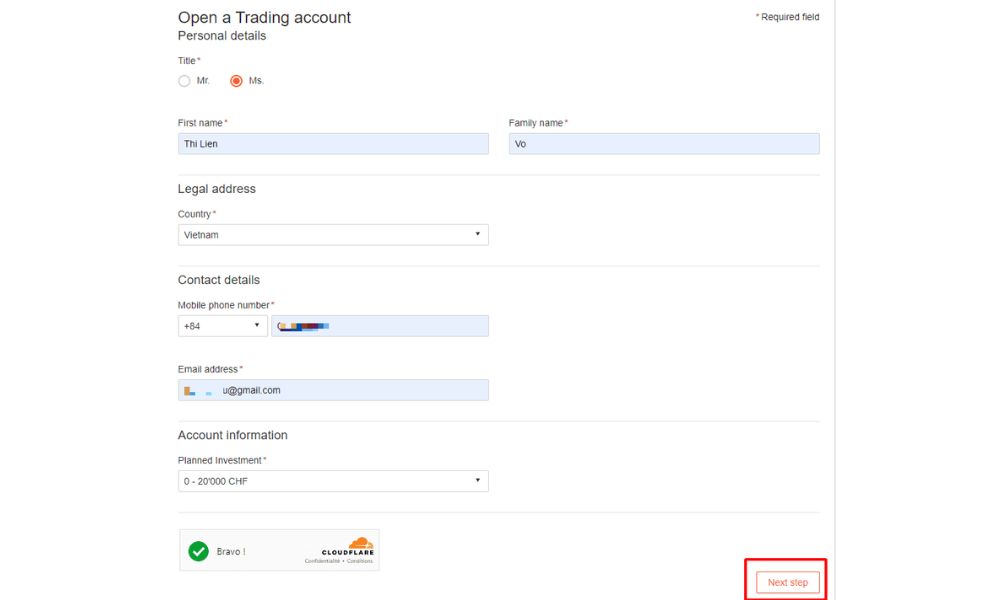Click the "Email address" field label

pyautogui.click(x=208, y=369)
